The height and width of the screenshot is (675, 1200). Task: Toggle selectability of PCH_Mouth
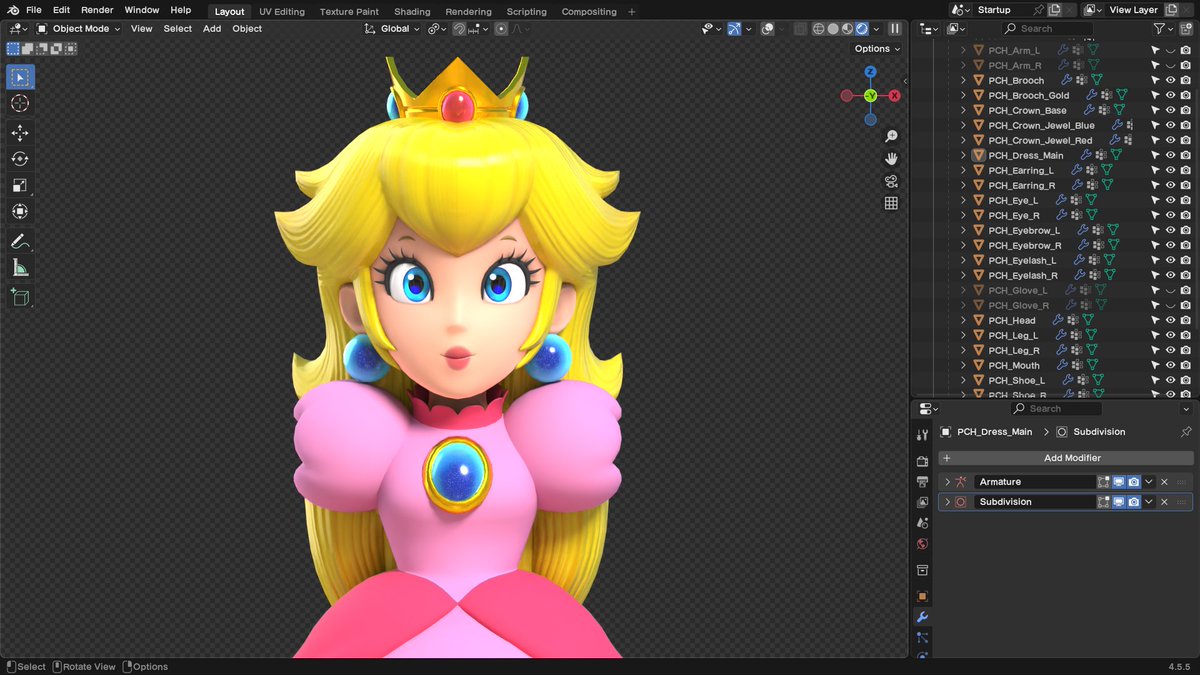1155,366
